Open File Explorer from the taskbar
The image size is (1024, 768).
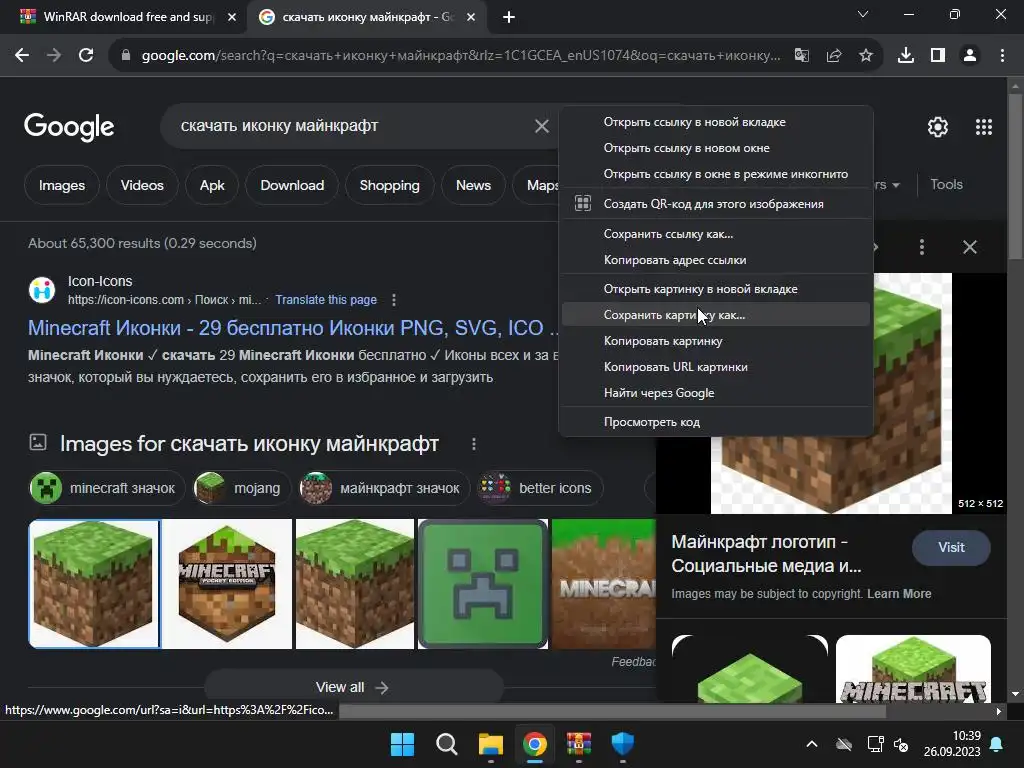point(490,744)
